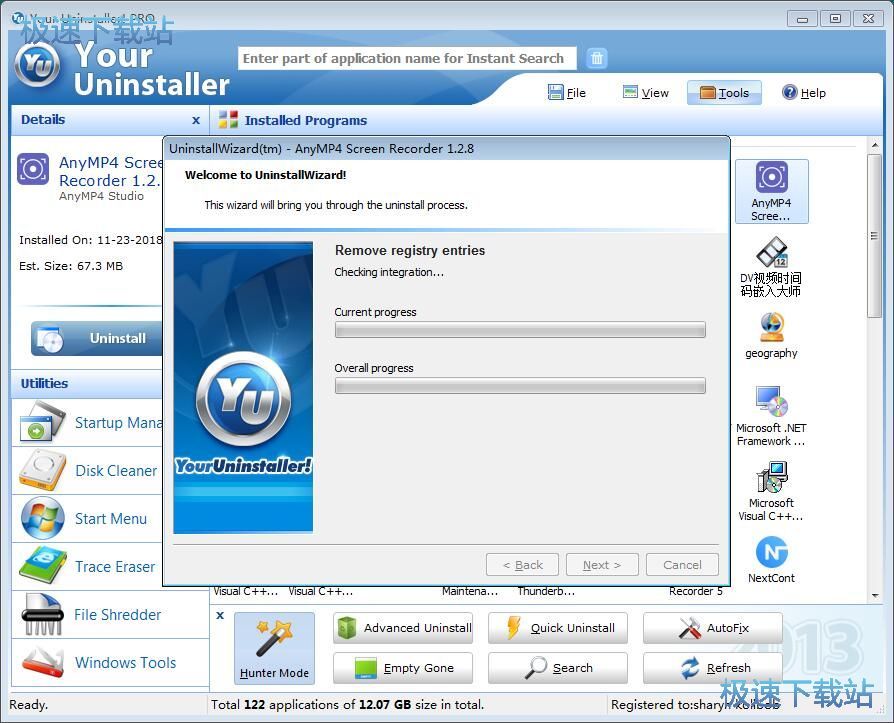Select AnyMP4 Screen Recorder program icon

(771, 191)
